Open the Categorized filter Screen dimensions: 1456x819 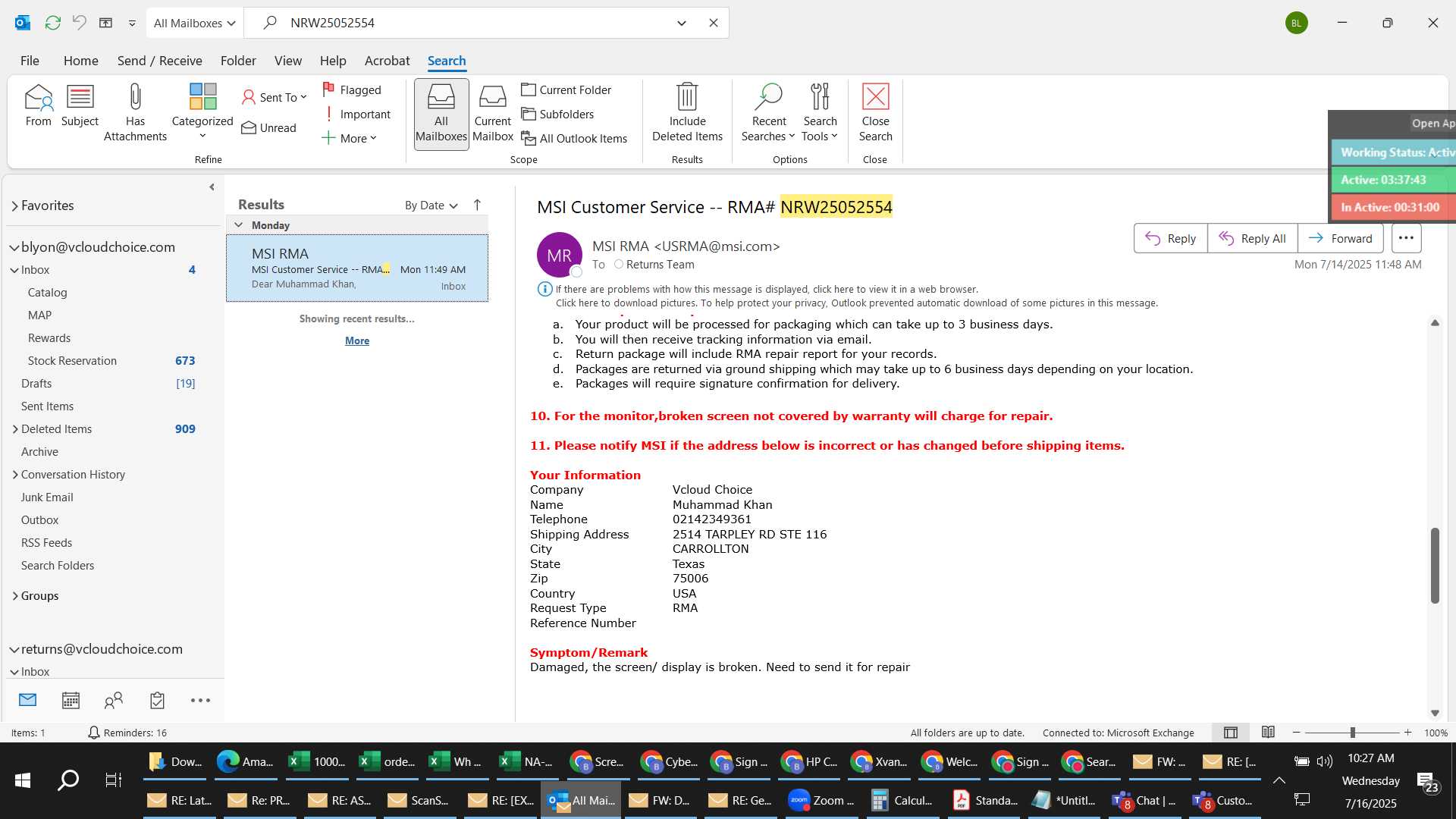(202, 111)
